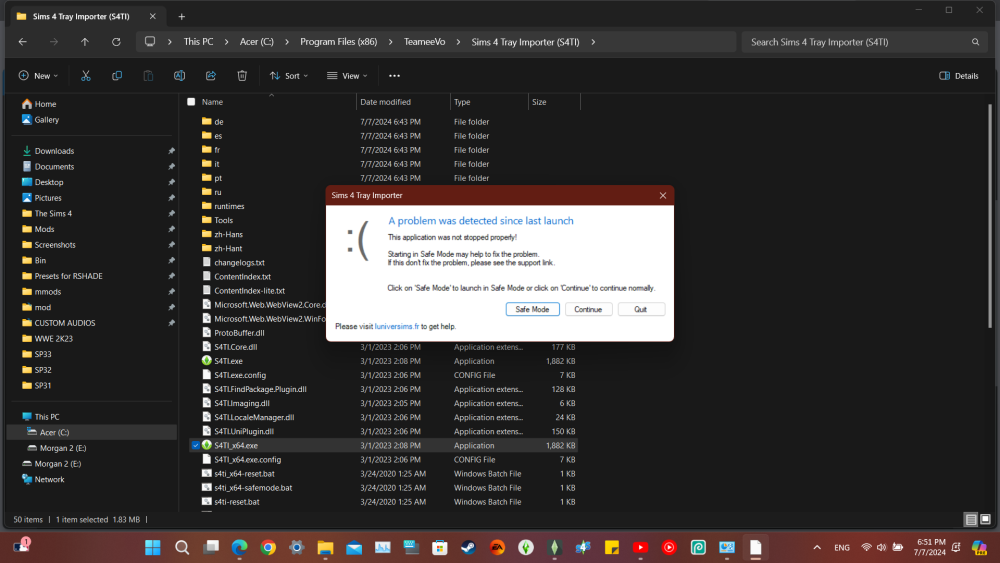Viewport: 1000px width, 563px height.
Task: Expand chevron after TeameeVo in breadcrumb
Action: [x=458, y=42]
